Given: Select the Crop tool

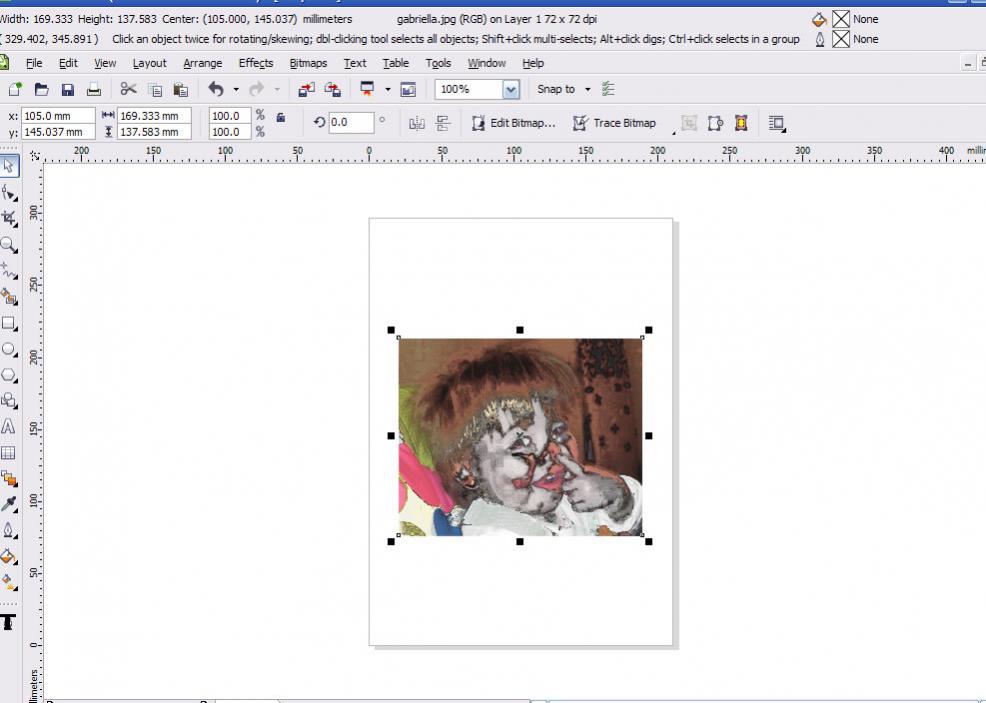Looking at the screenshot, I should tap(9, 218).
